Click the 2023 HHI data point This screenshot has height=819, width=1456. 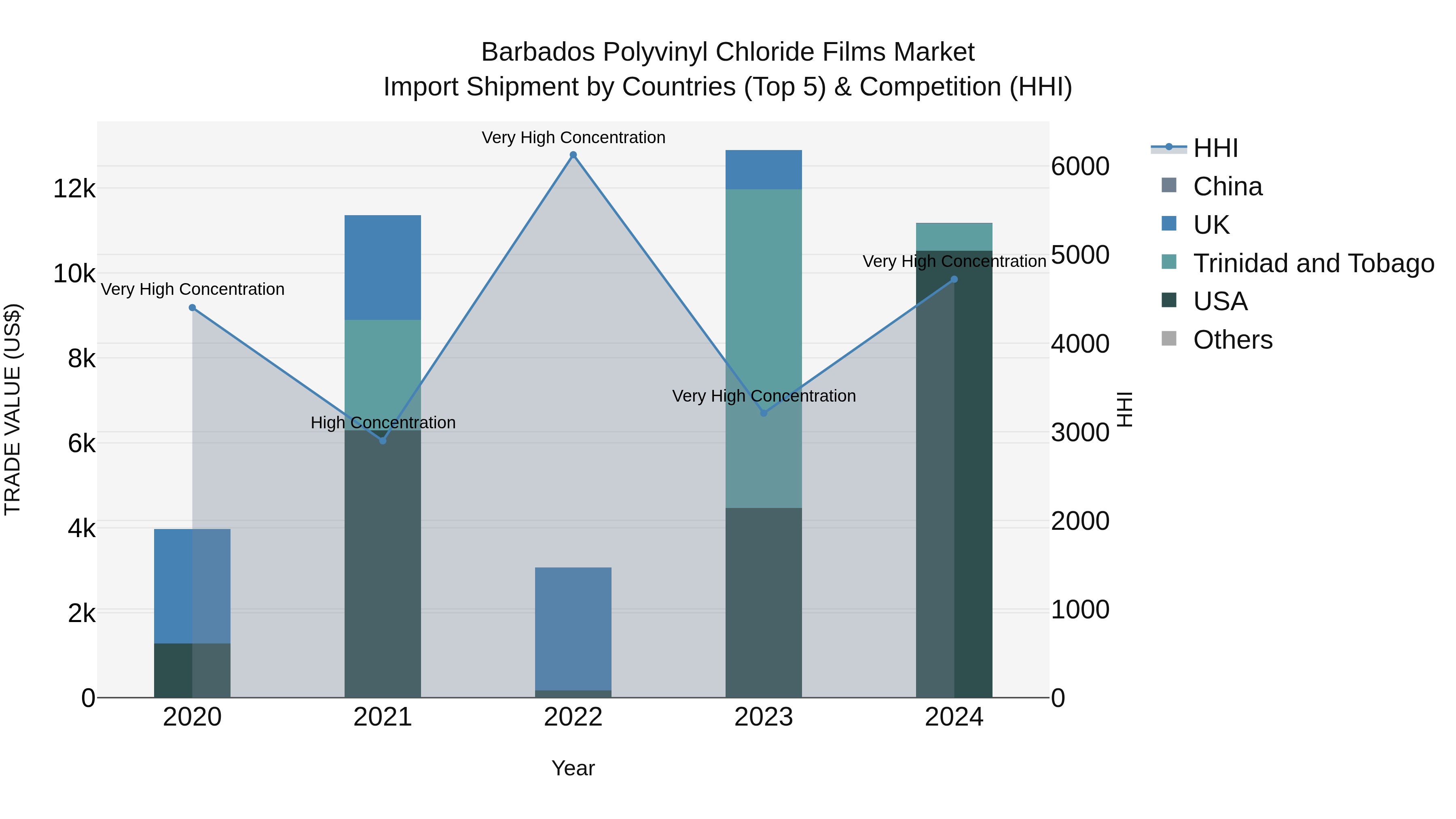pyautogui.click(x=764, y=413)
